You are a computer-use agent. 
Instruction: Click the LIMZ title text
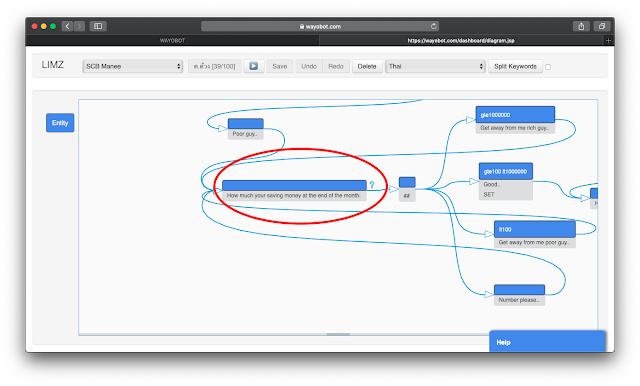pos(53,65)
